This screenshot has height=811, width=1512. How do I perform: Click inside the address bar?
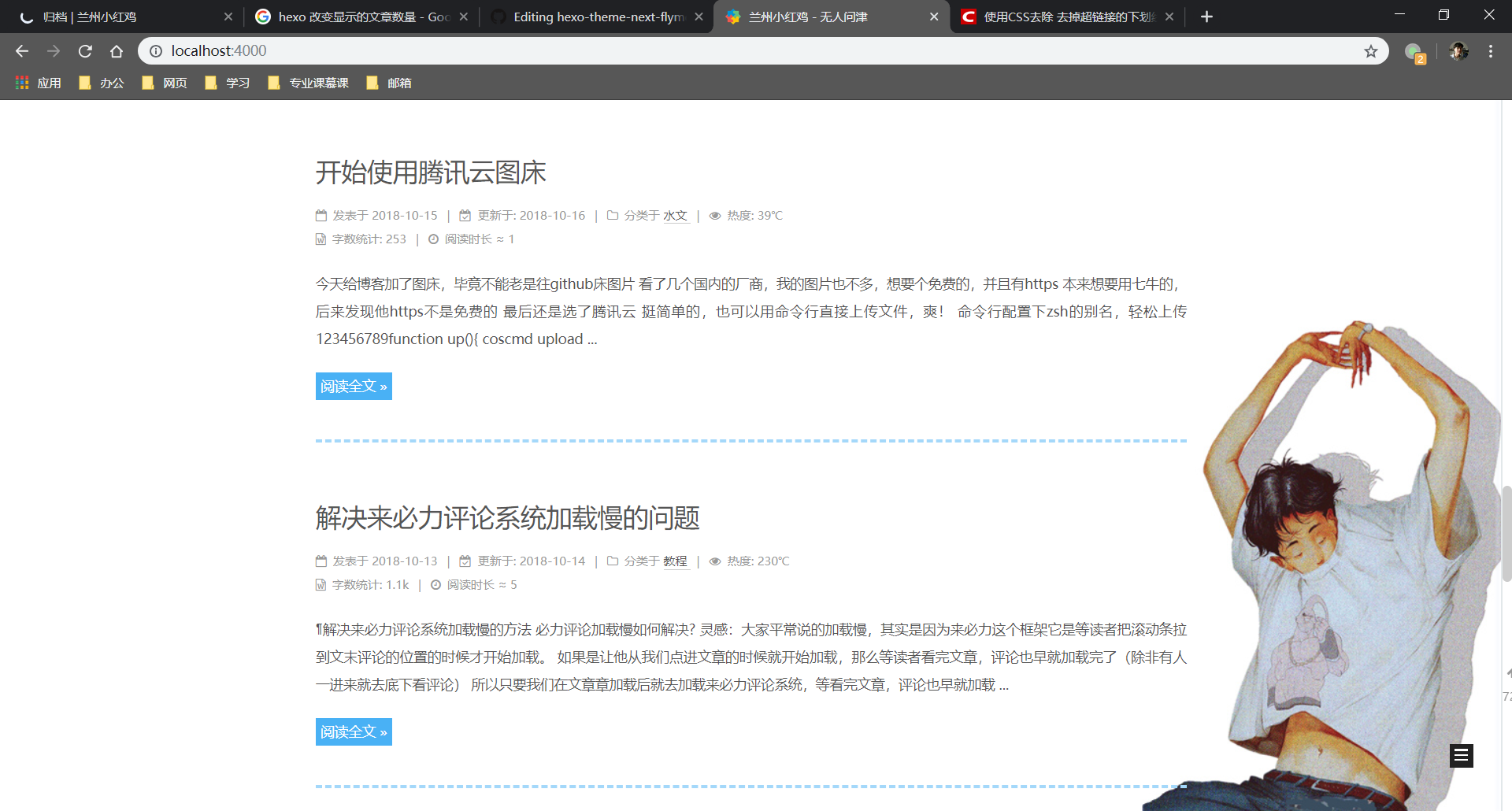tap(472, 50)
